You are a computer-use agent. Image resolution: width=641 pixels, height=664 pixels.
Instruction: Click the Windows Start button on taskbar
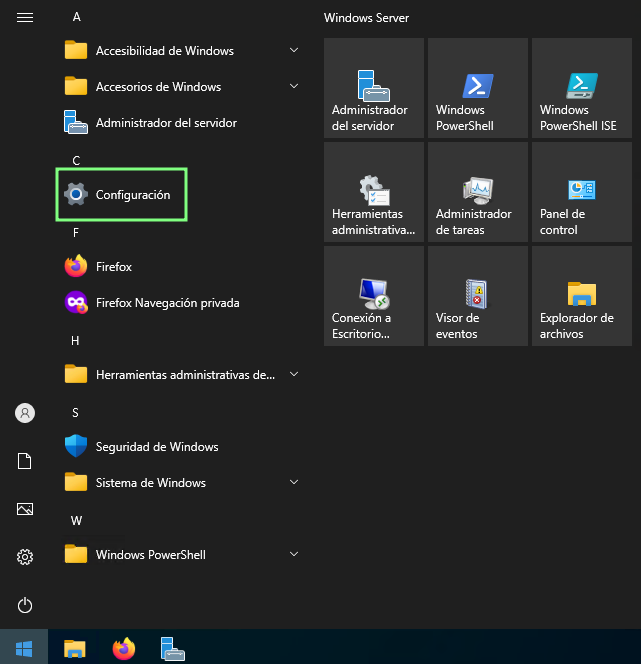(24, 647)
